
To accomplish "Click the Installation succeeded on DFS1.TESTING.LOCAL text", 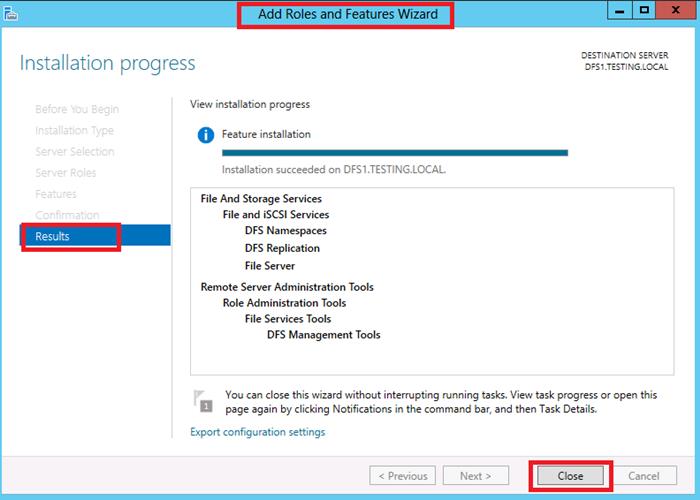I will [333, 170].
